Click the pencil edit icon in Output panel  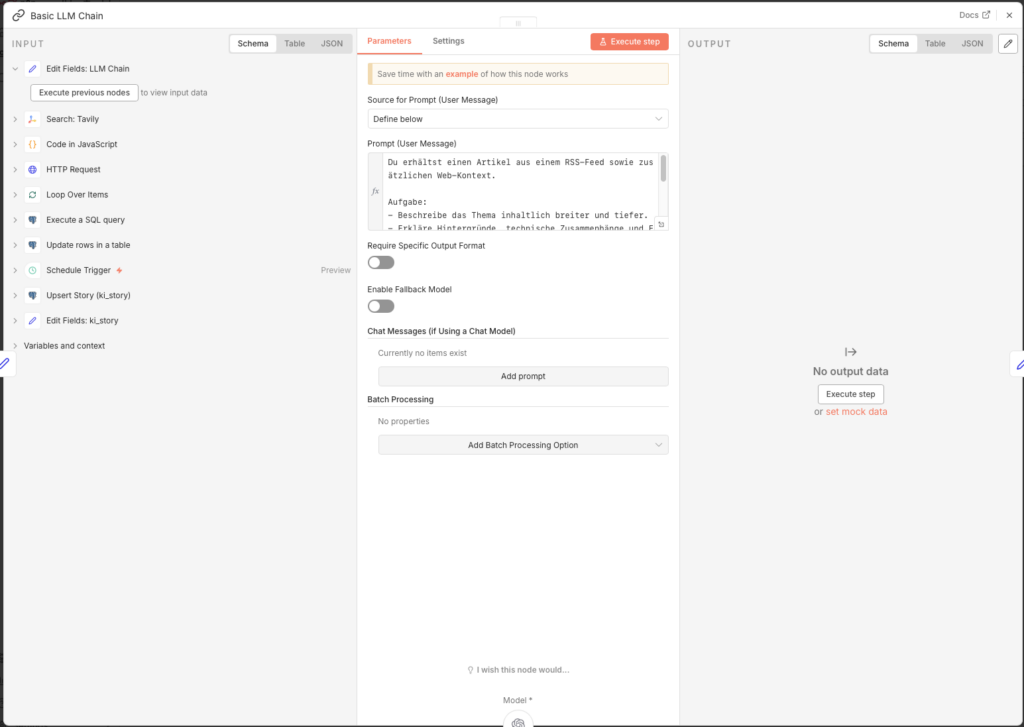pyautogui.click(x=1008, y=44)
